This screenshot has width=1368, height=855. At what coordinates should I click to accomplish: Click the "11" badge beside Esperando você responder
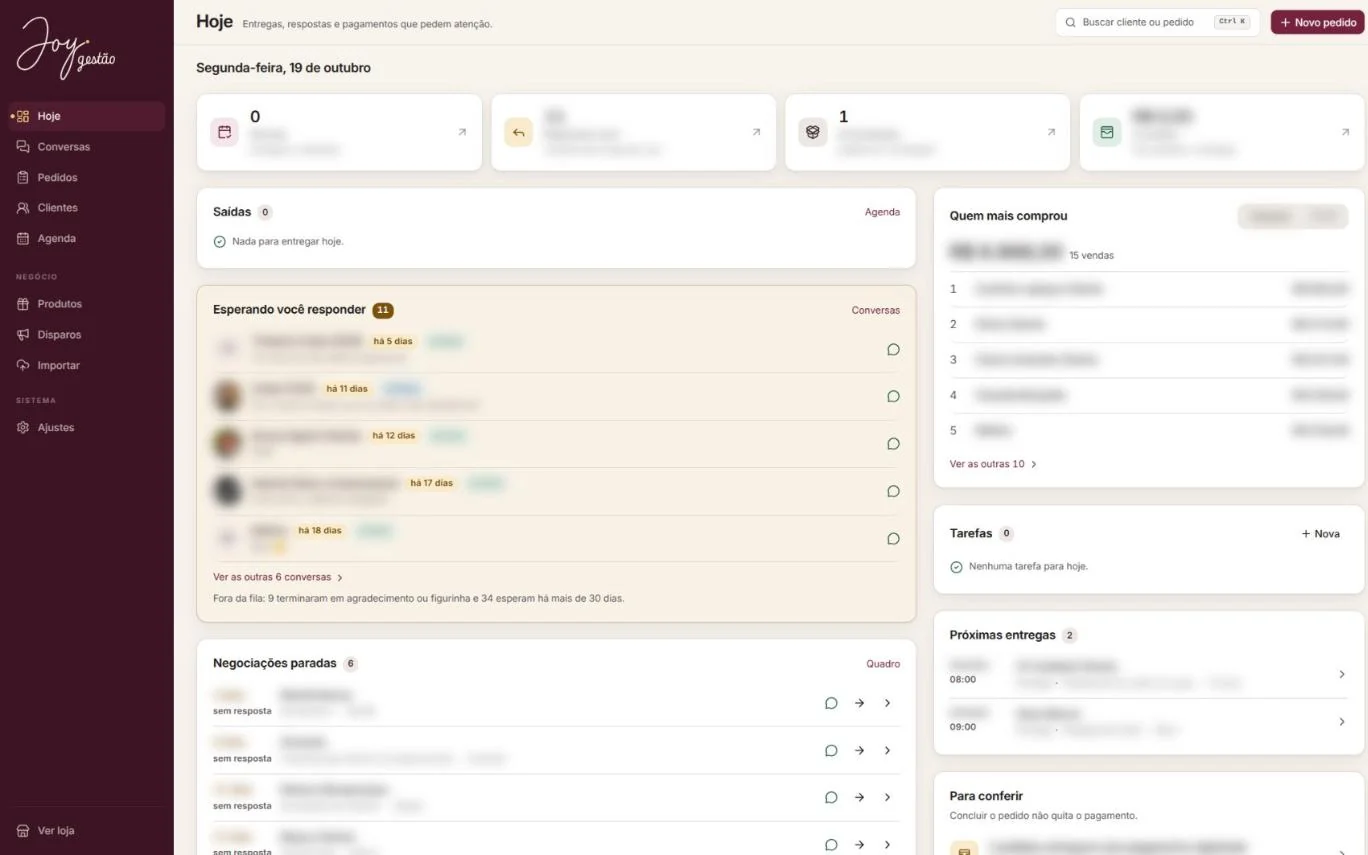(383, 310)
